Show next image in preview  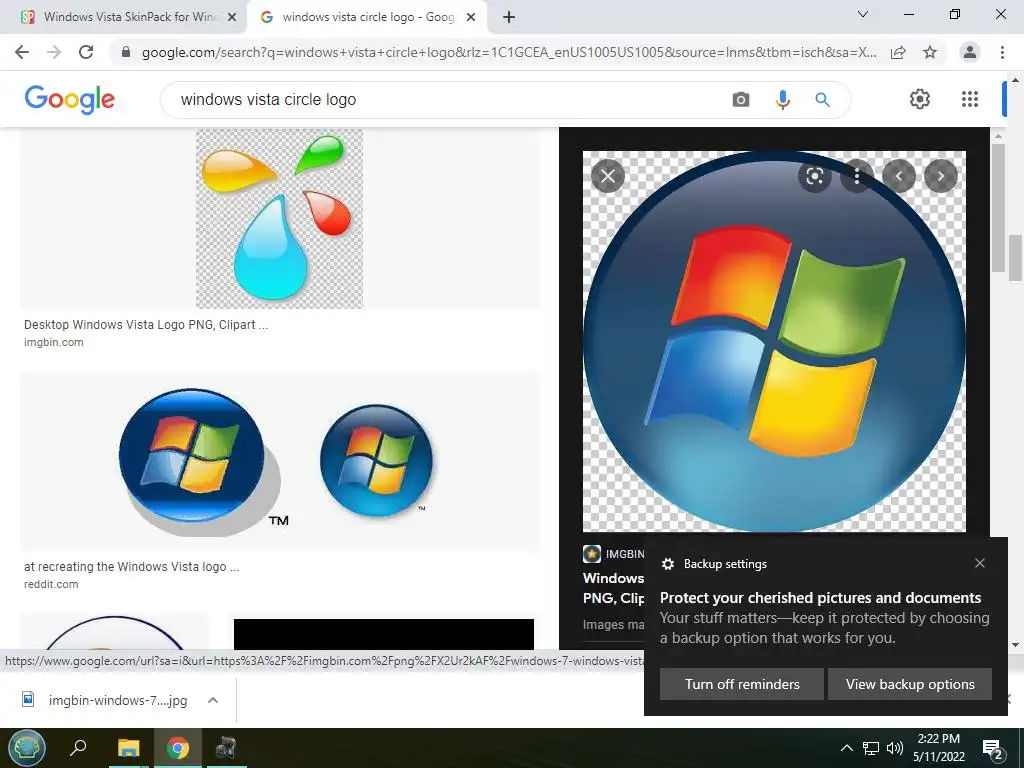click(940, 176)
